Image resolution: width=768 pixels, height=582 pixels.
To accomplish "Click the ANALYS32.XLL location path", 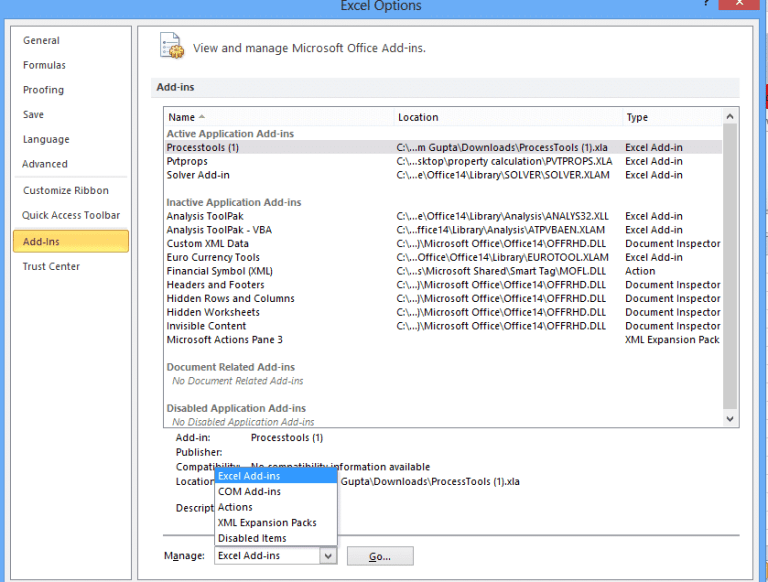I will [503, 216].
